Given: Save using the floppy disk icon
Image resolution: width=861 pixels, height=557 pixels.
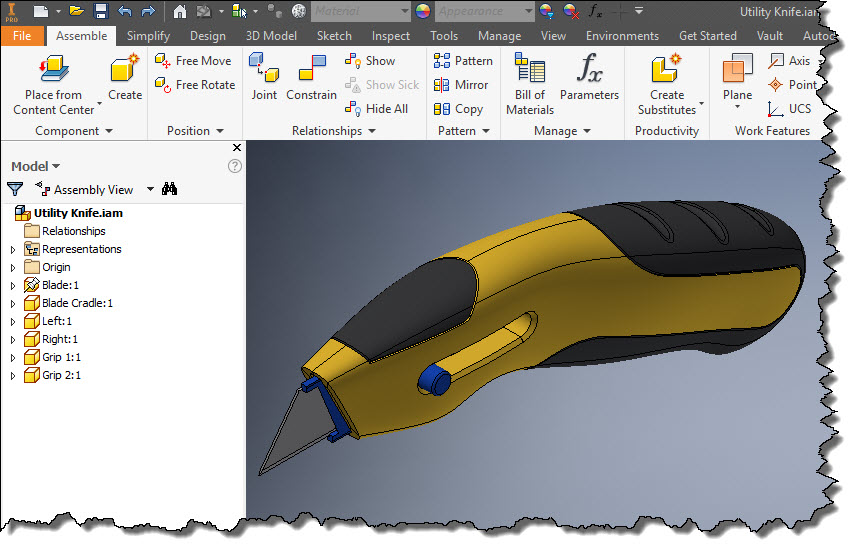Looking at the screenshot, I should (x=100, y=11).
